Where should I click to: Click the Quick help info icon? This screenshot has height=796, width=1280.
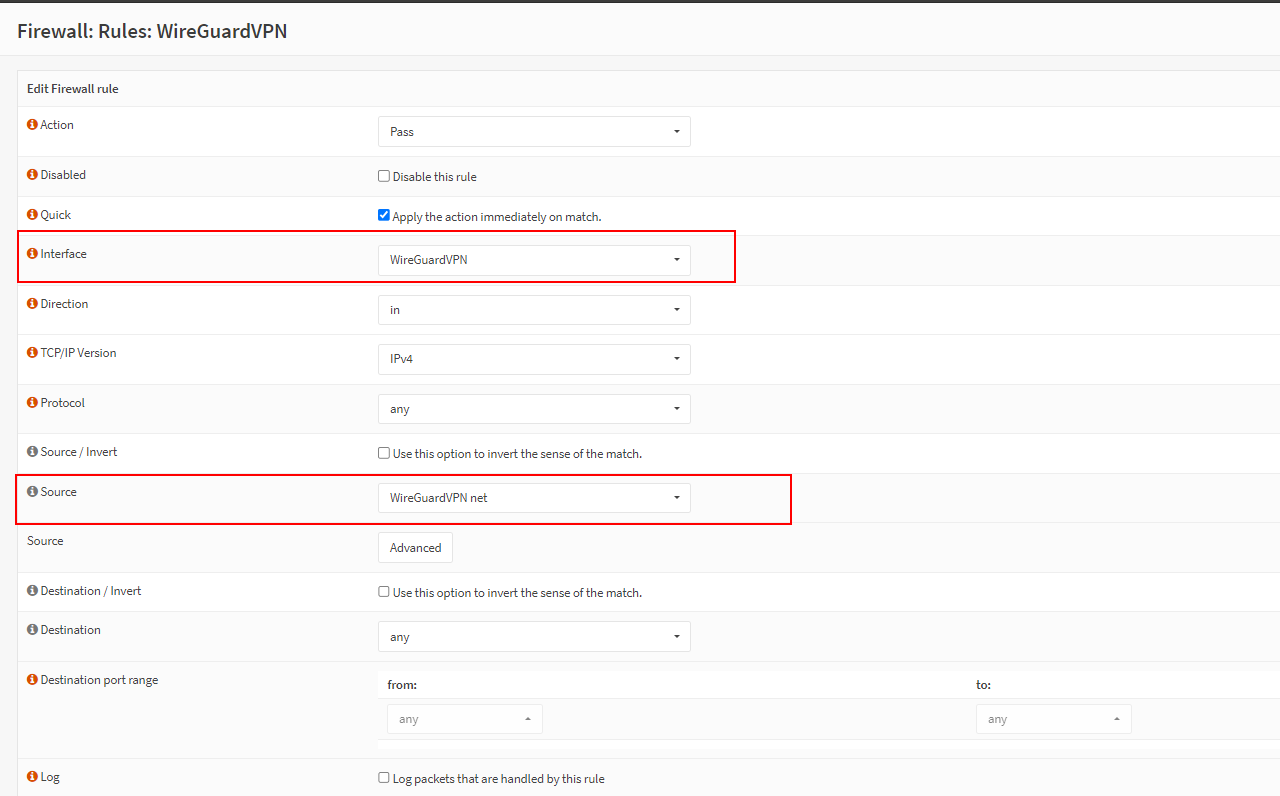32,215
